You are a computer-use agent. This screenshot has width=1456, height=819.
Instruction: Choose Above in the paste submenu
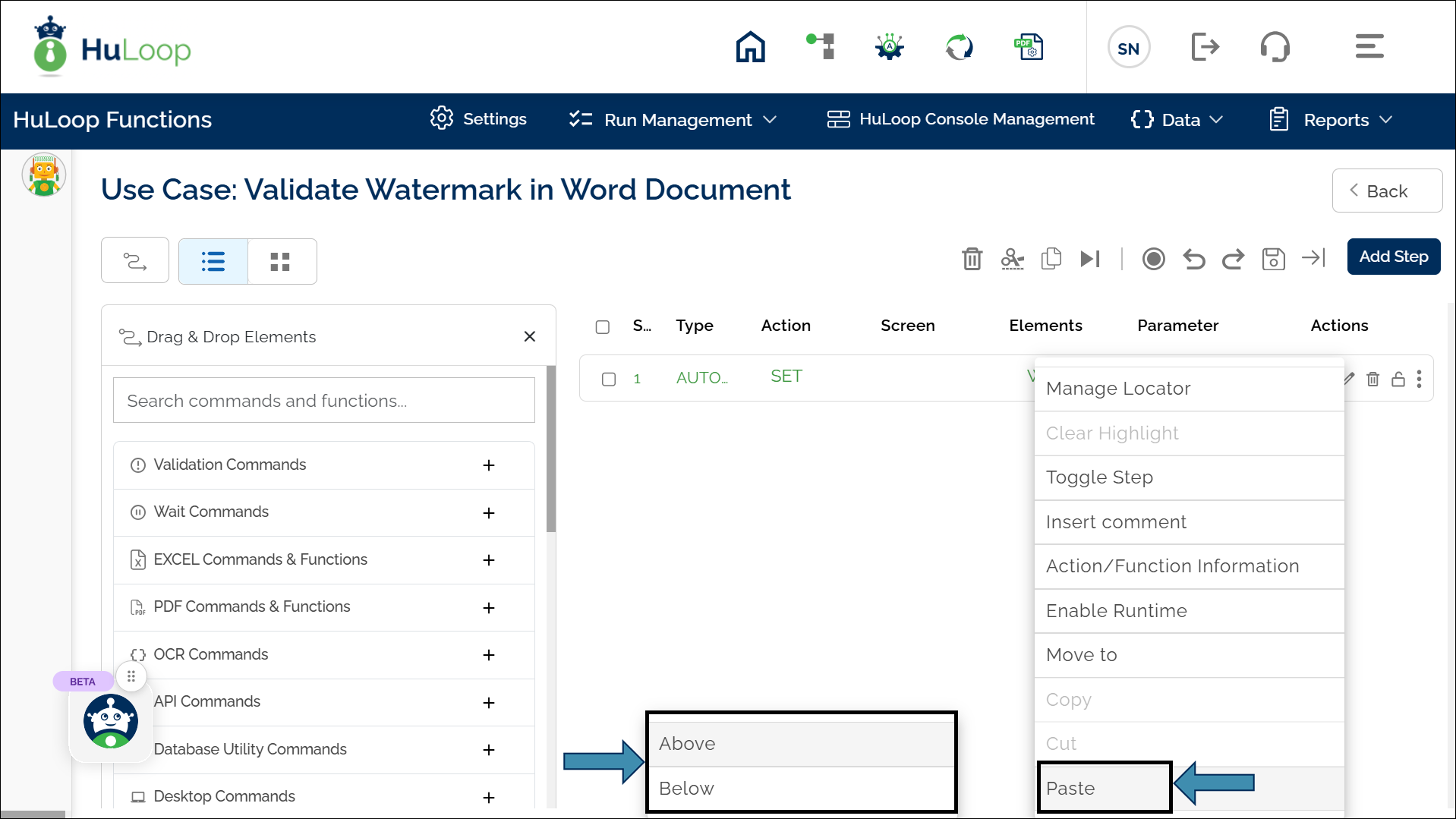click(801, 743)
